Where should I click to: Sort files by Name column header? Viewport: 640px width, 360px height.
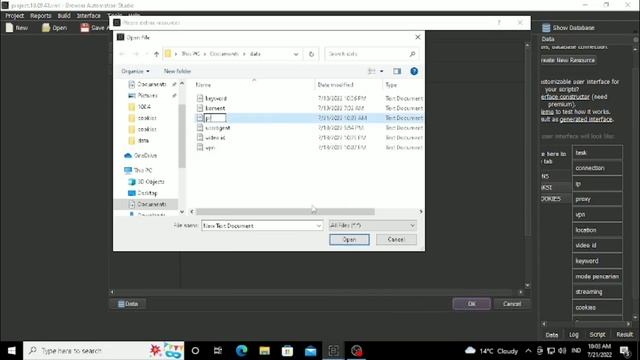[203, 85]
